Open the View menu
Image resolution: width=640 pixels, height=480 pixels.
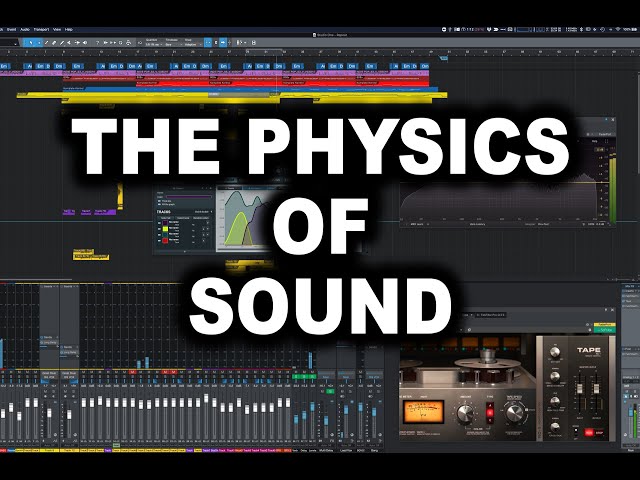(57, 29)
